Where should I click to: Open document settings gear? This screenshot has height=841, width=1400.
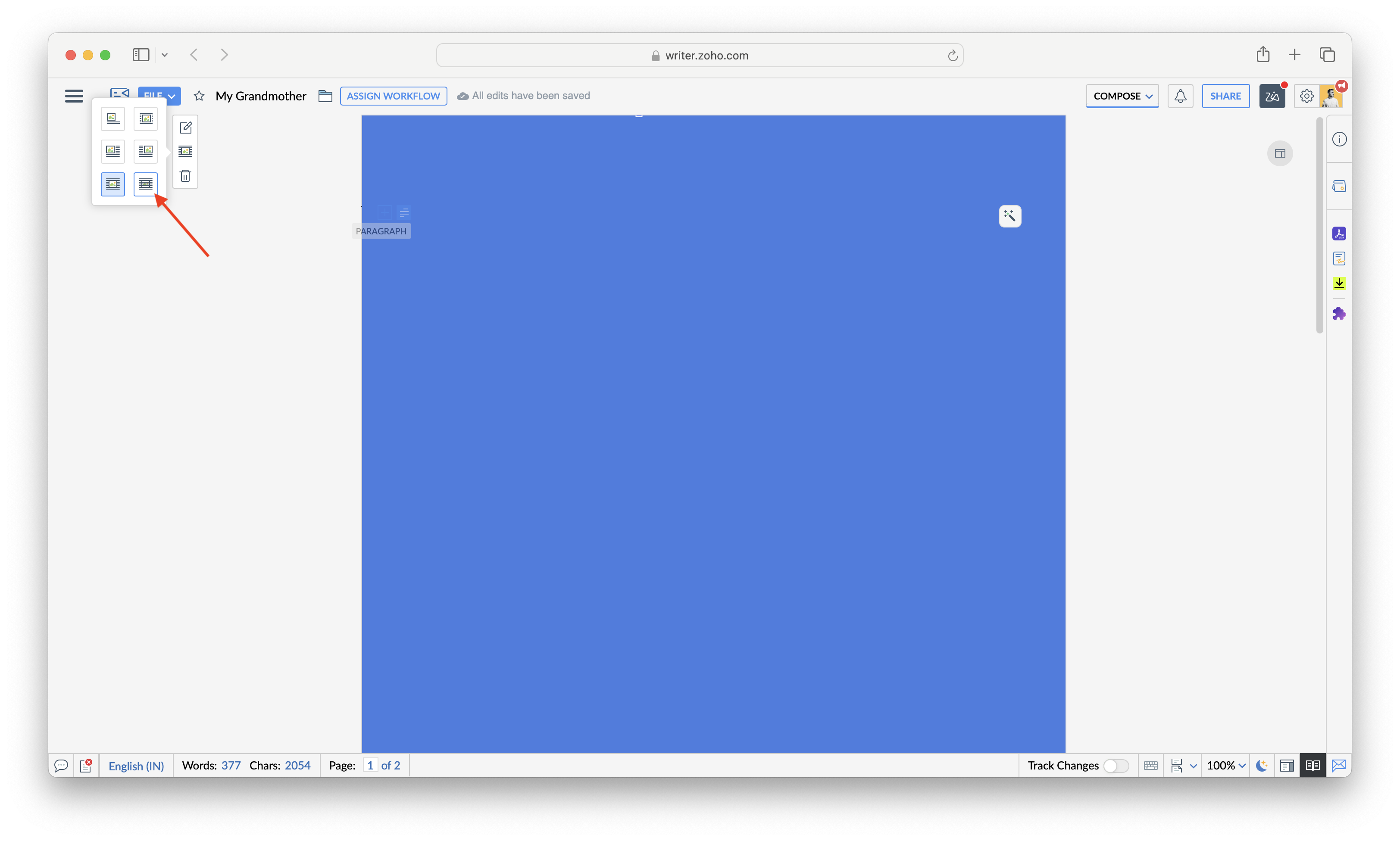coord(1306,96)
